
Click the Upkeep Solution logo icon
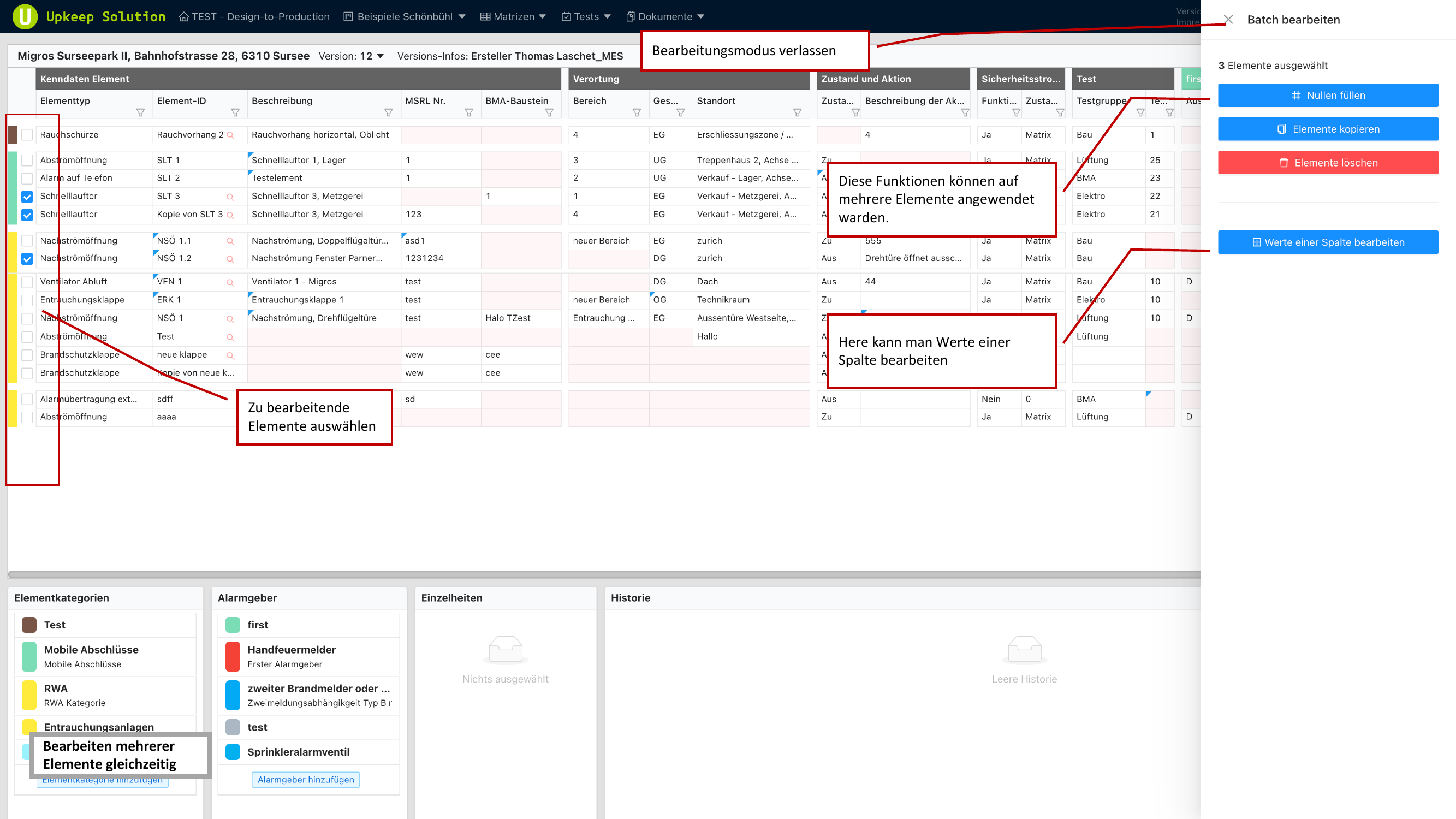pos(25,16)
